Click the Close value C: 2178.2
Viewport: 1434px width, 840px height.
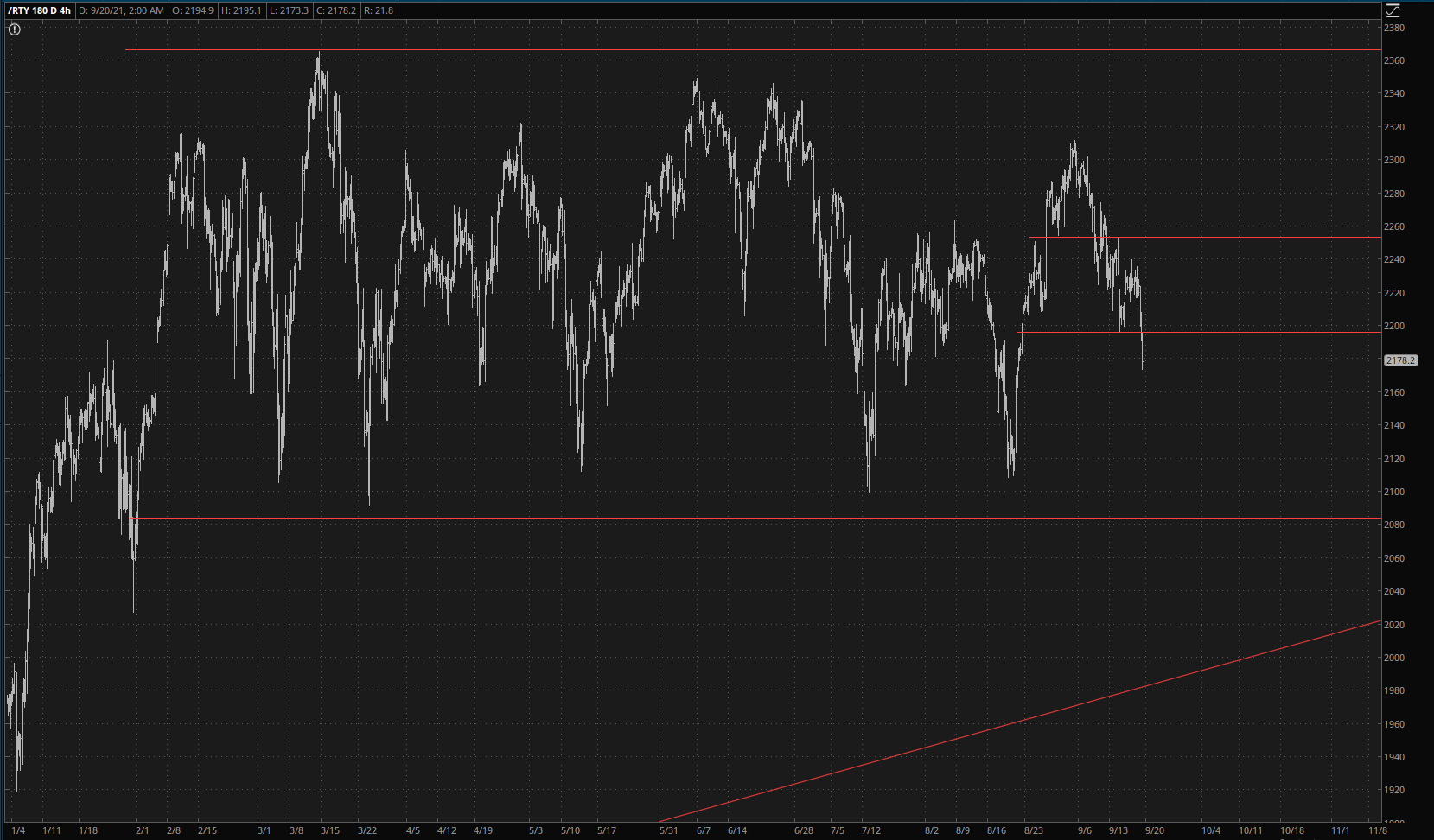[336, 10]
